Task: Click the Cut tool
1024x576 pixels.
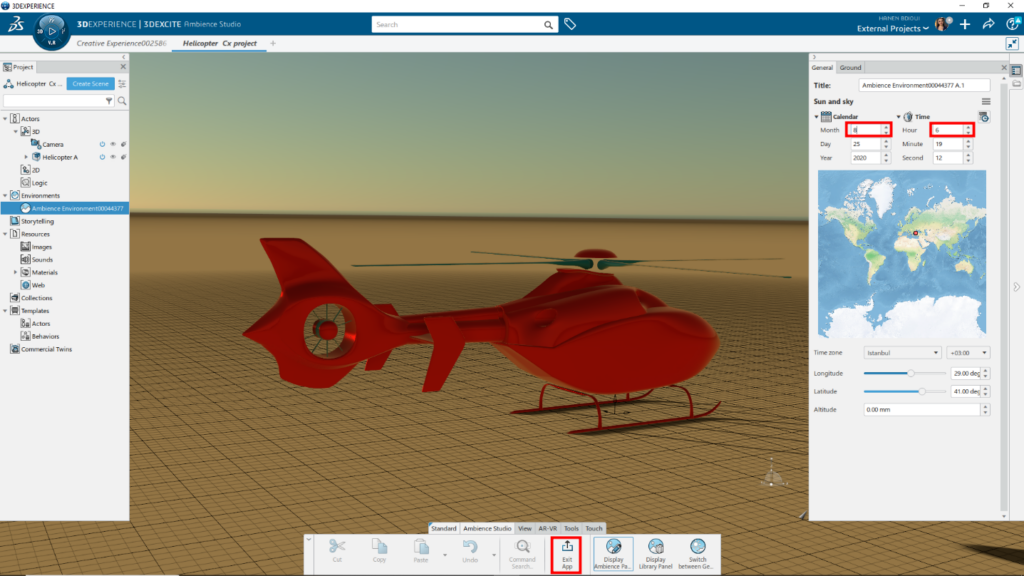Action: tap(337, 551)
